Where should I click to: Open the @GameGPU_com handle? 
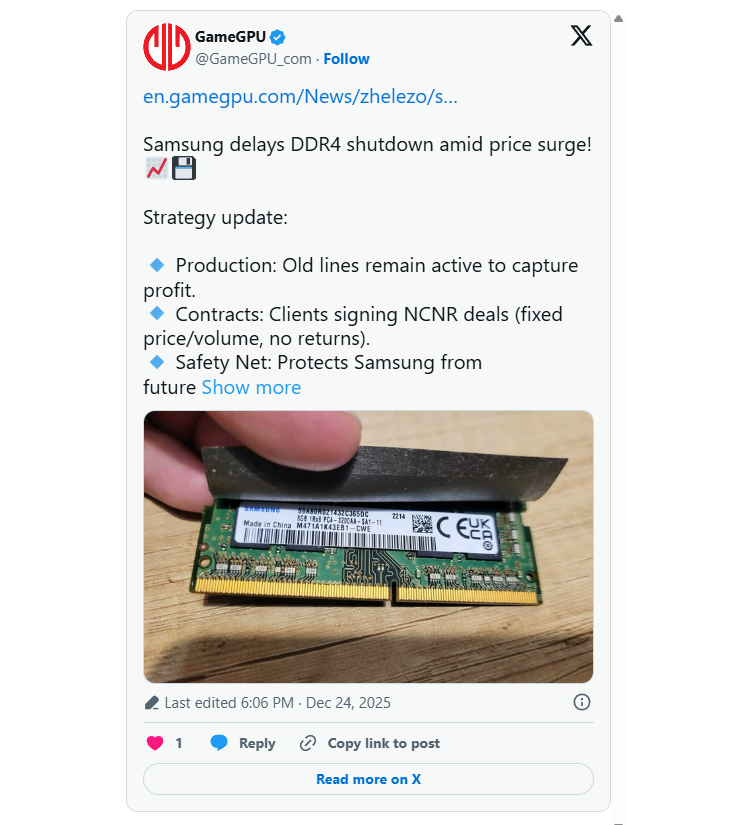pos(254,59)
